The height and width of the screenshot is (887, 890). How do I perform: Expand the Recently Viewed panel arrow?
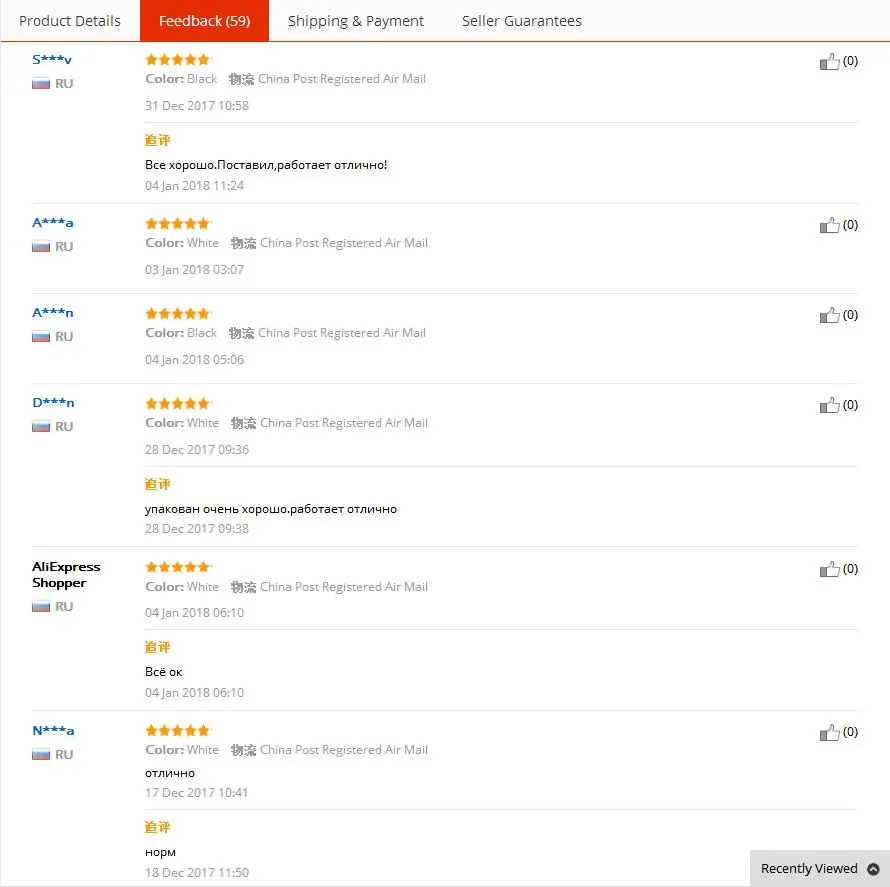[874, 869]
